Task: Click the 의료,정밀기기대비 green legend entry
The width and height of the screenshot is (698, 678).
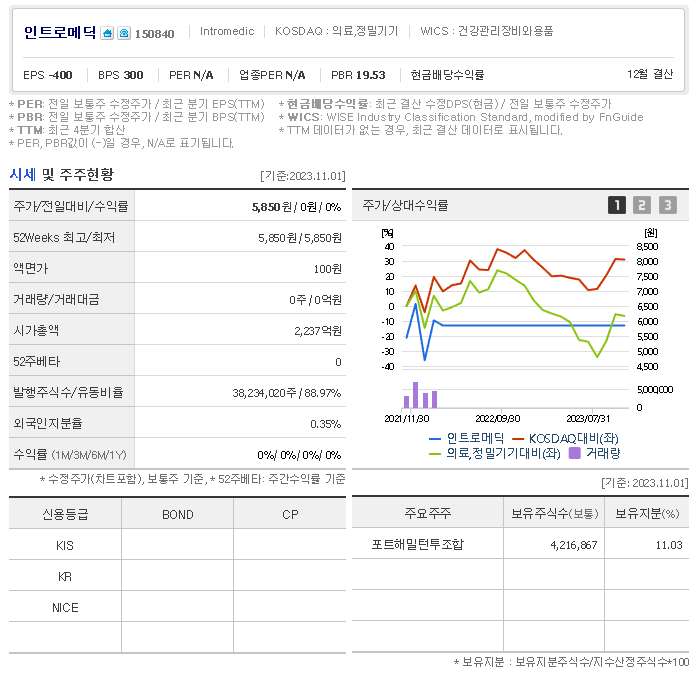Action: tap(494, 454)
